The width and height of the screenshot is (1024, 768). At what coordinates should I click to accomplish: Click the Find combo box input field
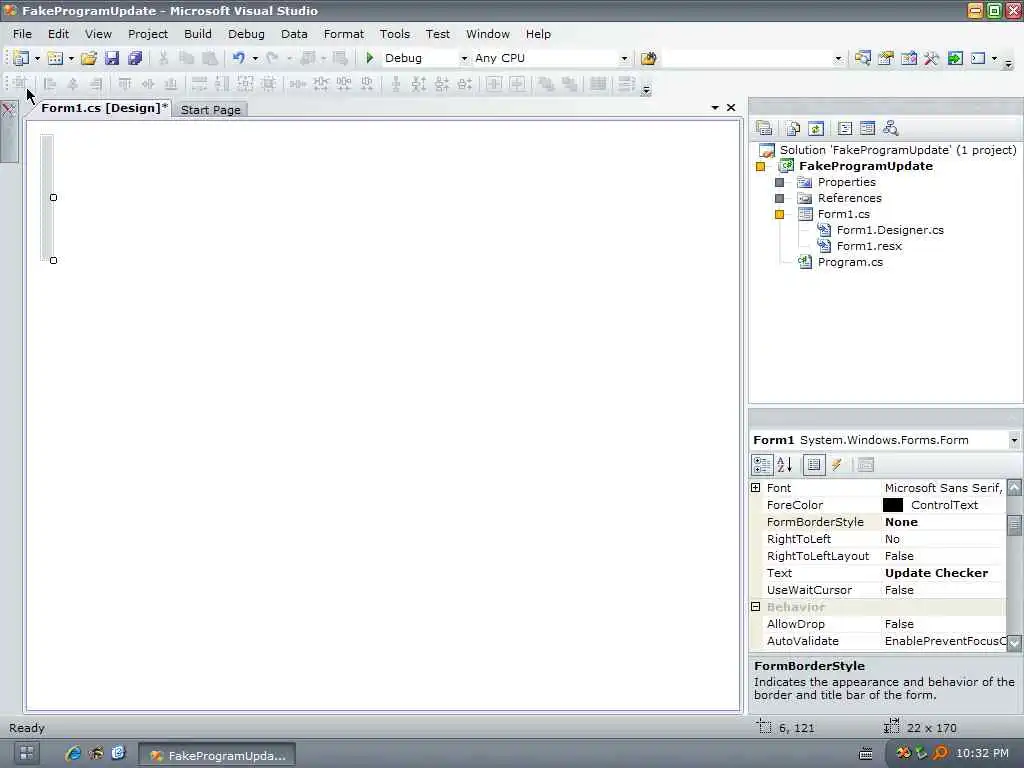(x=748, y=58)
